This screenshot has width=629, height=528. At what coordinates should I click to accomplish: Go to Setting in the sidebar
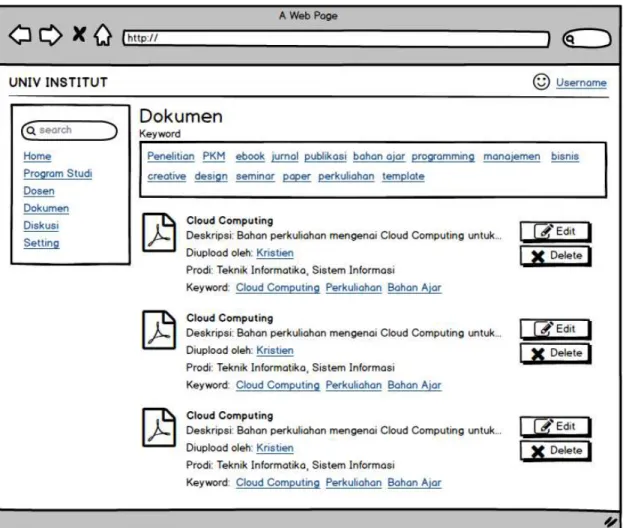(x=41, y=243)
